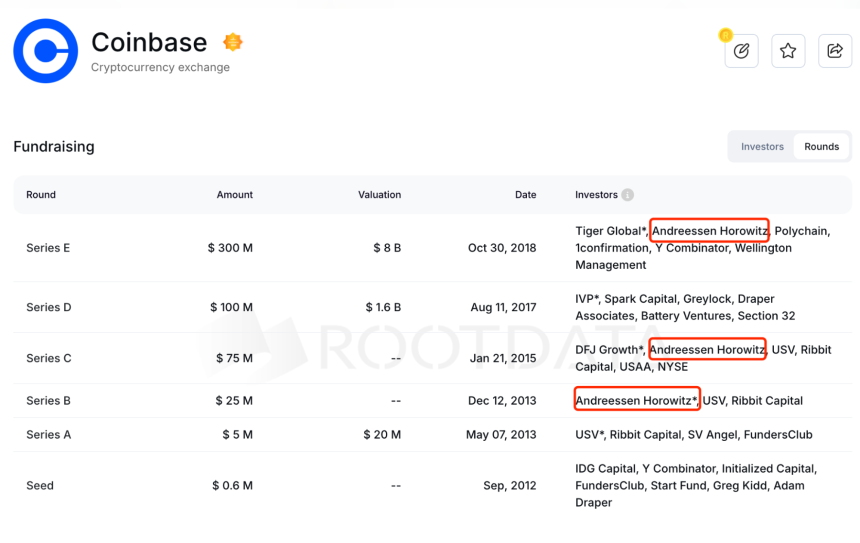Click the $ 25 M amount
Screen dimensions: 860x543
(x=234, y=400)
